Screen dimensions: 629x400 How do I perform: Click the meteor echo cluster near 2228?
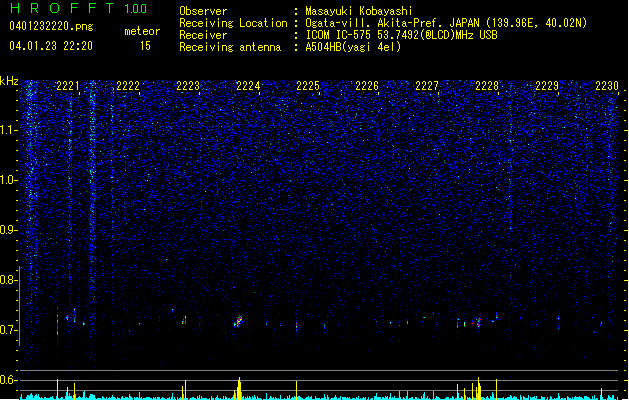pyautogui.click(x=478, y=321)
